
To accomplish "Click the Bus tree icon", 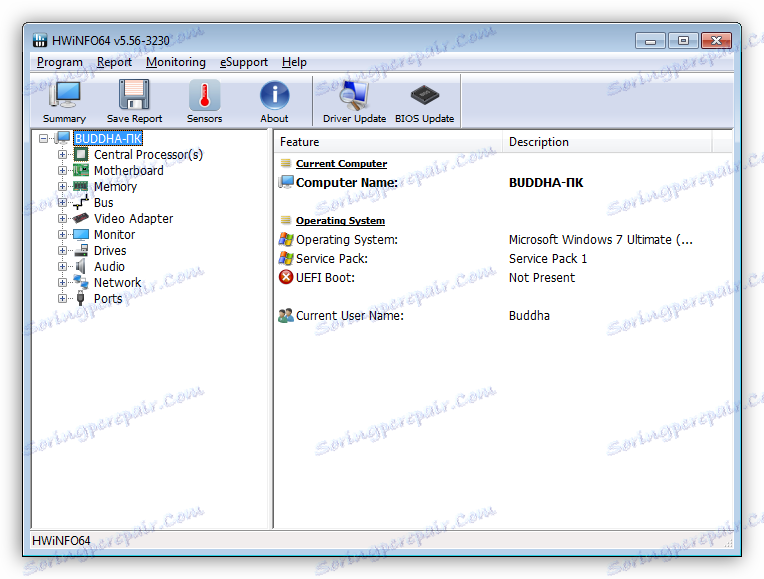I will click(81, 202).
